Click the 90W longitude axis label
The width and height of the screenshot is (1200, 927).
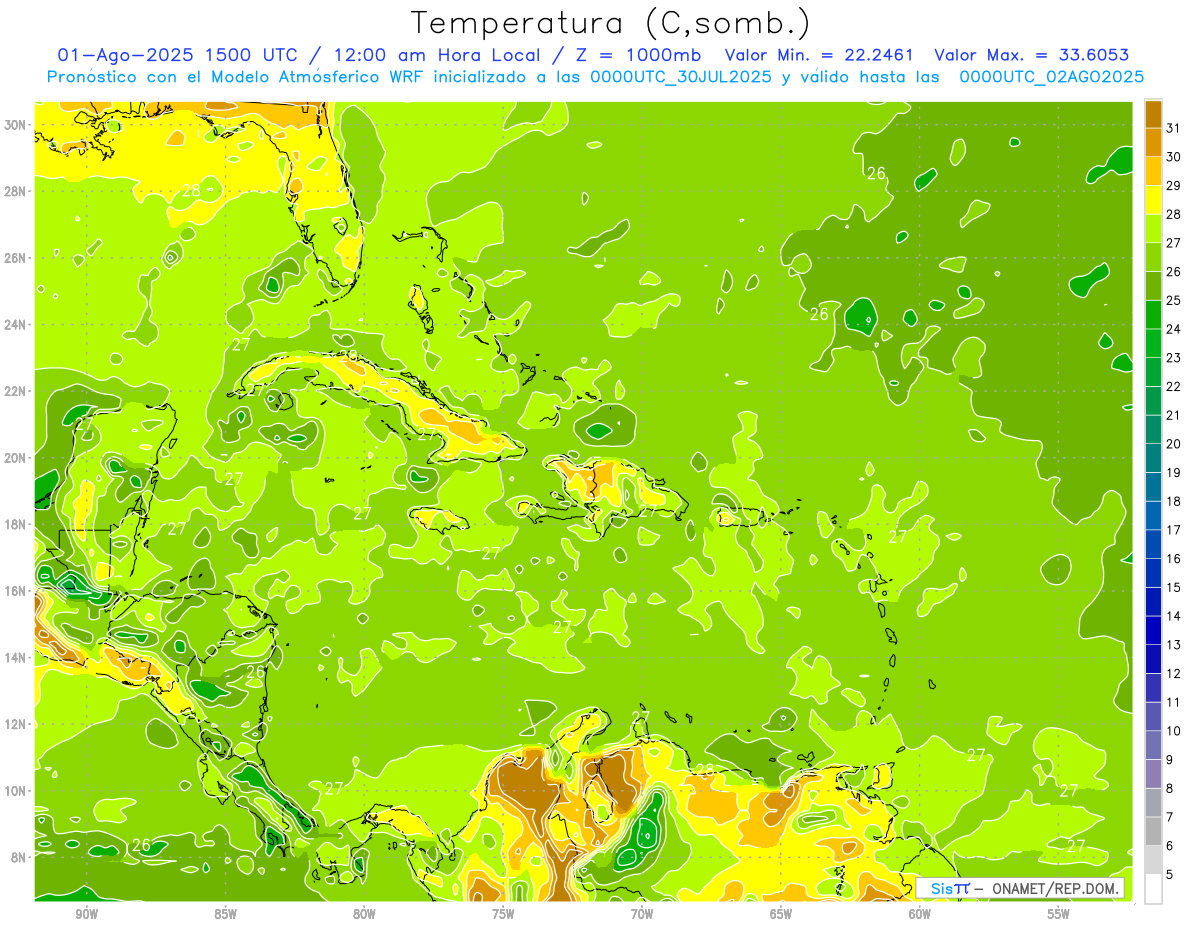[x=86, y=914]
